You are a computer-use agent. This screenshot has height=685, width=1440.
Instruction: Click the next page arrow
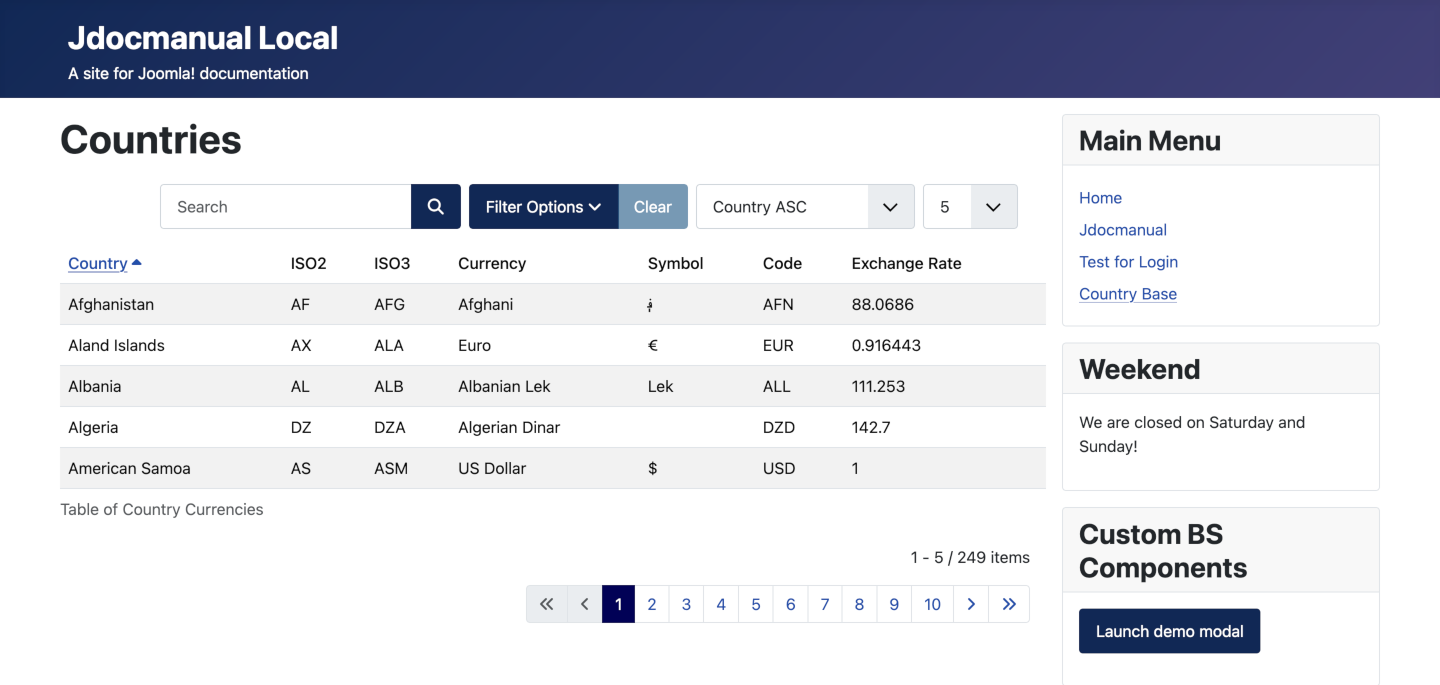click(970, 604)
